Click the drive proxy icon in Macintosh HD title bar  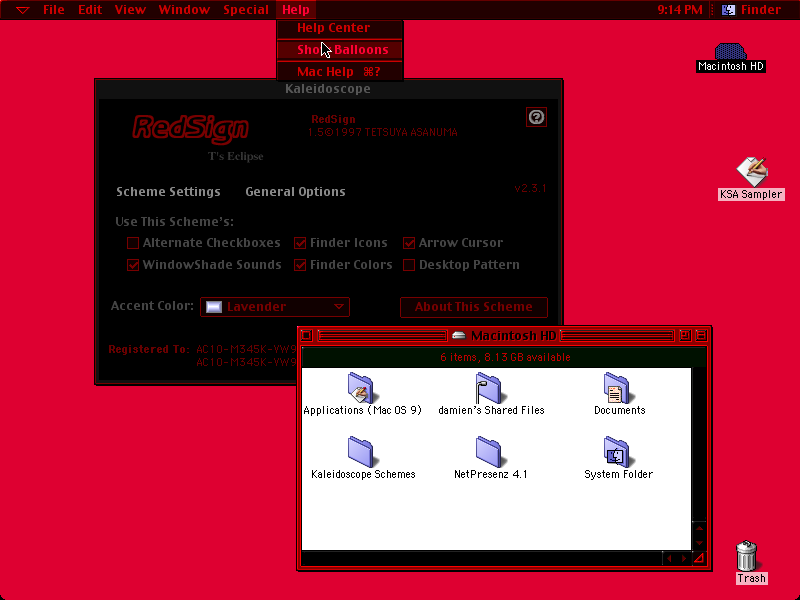459,336
